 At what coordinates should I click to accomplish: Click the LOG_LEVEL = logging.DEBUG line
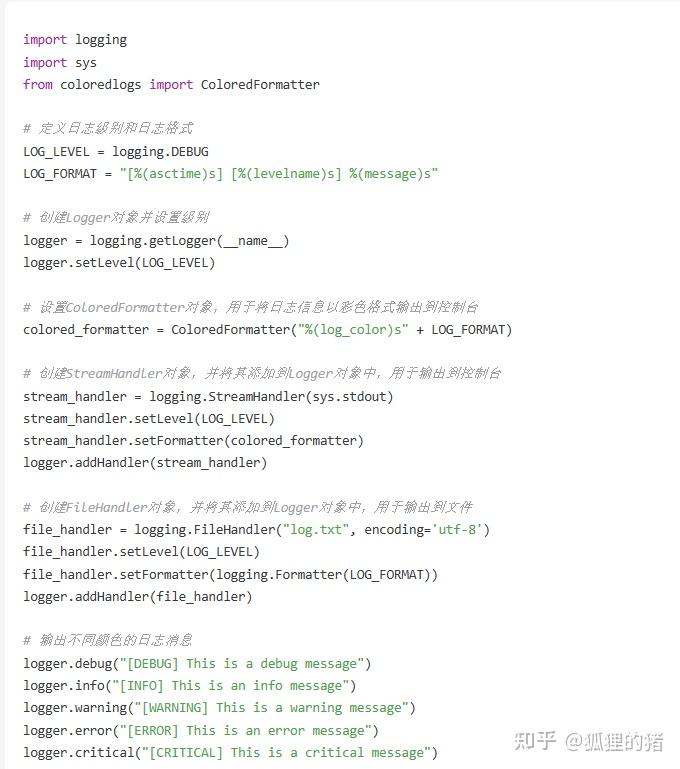click(116, 152)
